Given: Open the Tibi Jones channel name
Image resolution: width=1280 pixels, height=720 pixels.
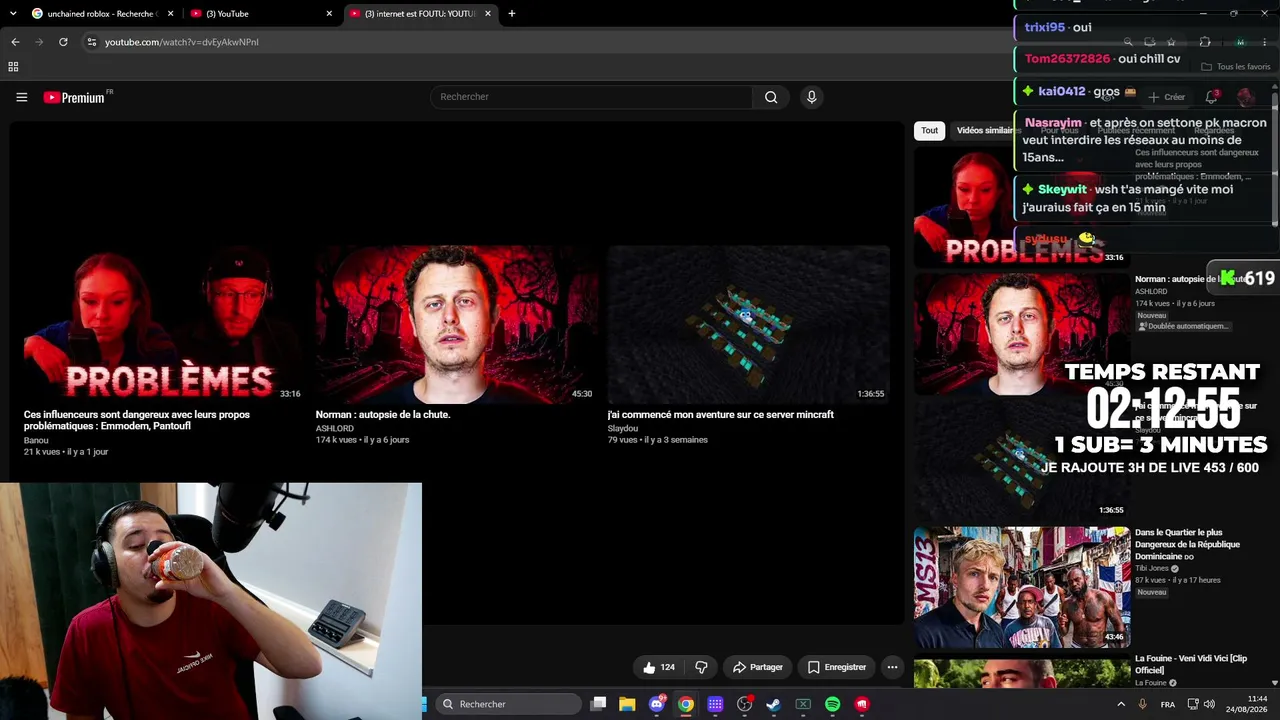Looking at the screenshot, I should click(1152, 568).
